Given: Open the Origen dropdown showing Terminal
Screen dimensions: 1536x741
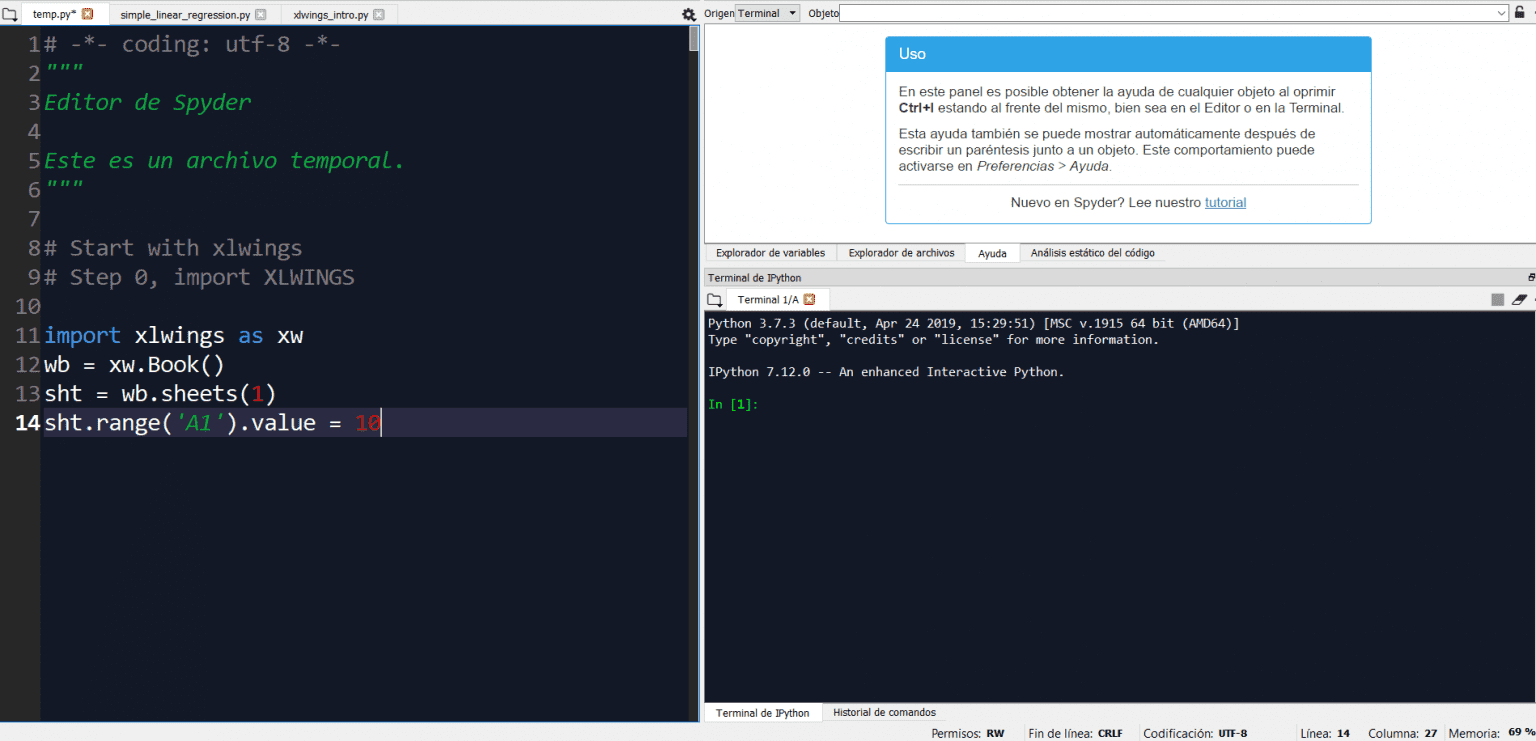Looking at the screenshot, I should click(x=766, y=13).
